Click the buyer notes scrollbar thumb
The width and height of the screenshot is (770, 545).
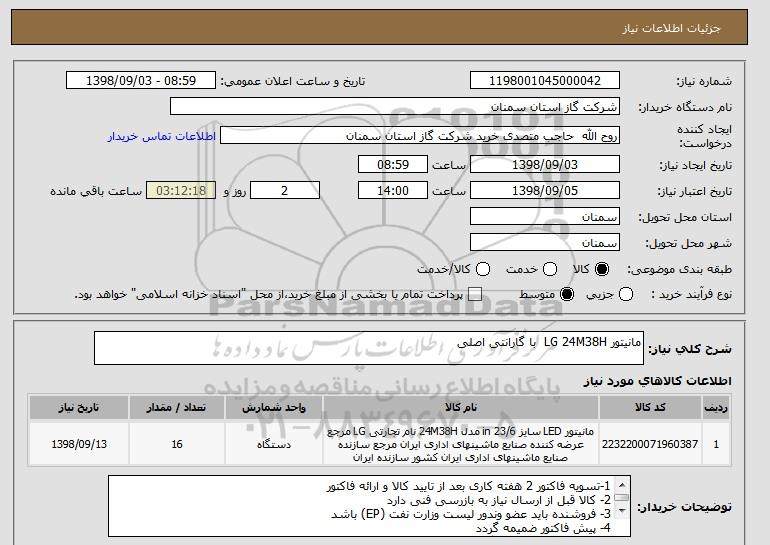coord(622,498)
